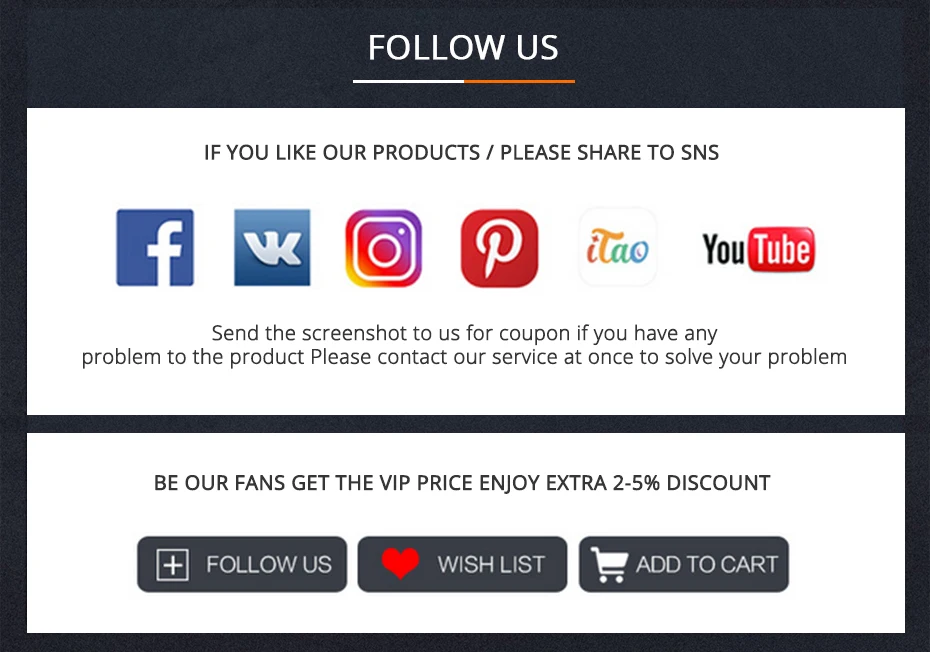Click the share to SNS headline text
930x652 pixels.
point(461,152)
